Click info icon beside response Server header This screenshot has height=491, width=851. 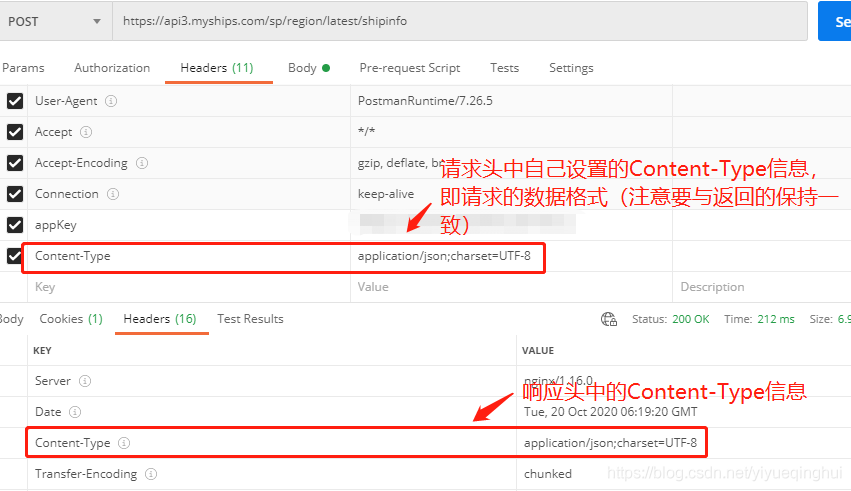click(x=85, y=381)
